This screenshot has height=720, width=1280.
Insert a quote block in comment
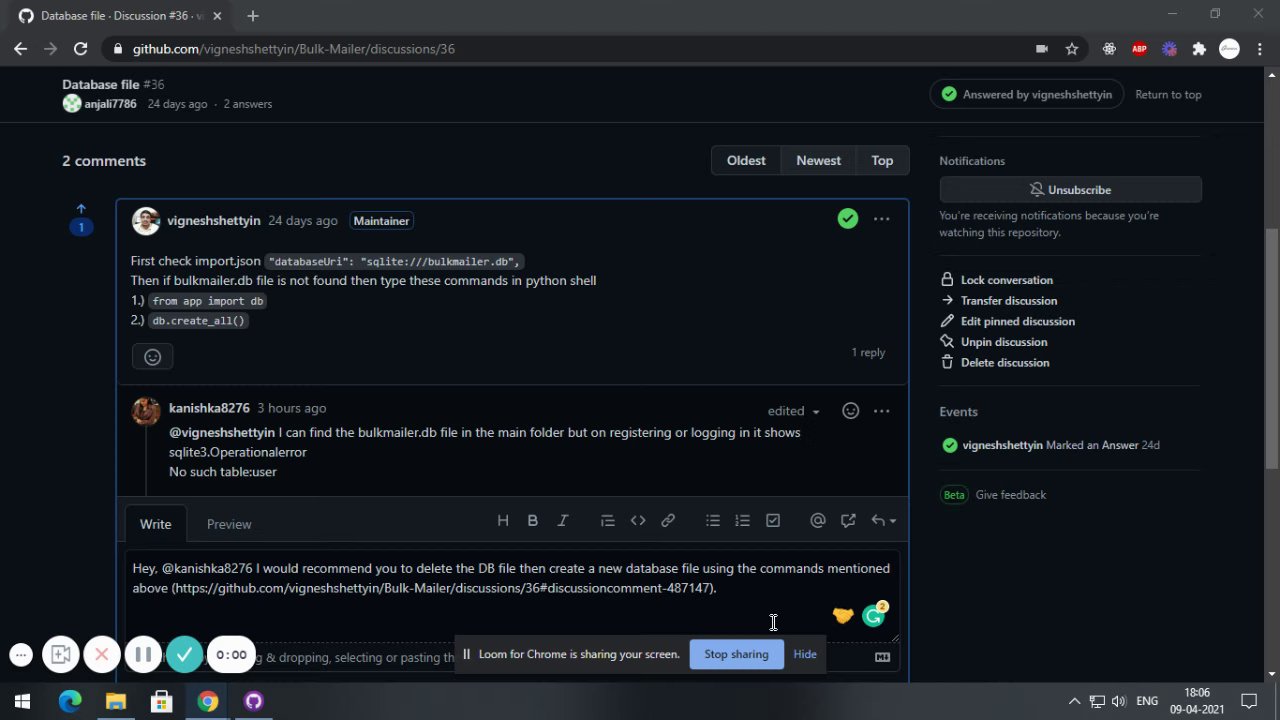[607, 521]
